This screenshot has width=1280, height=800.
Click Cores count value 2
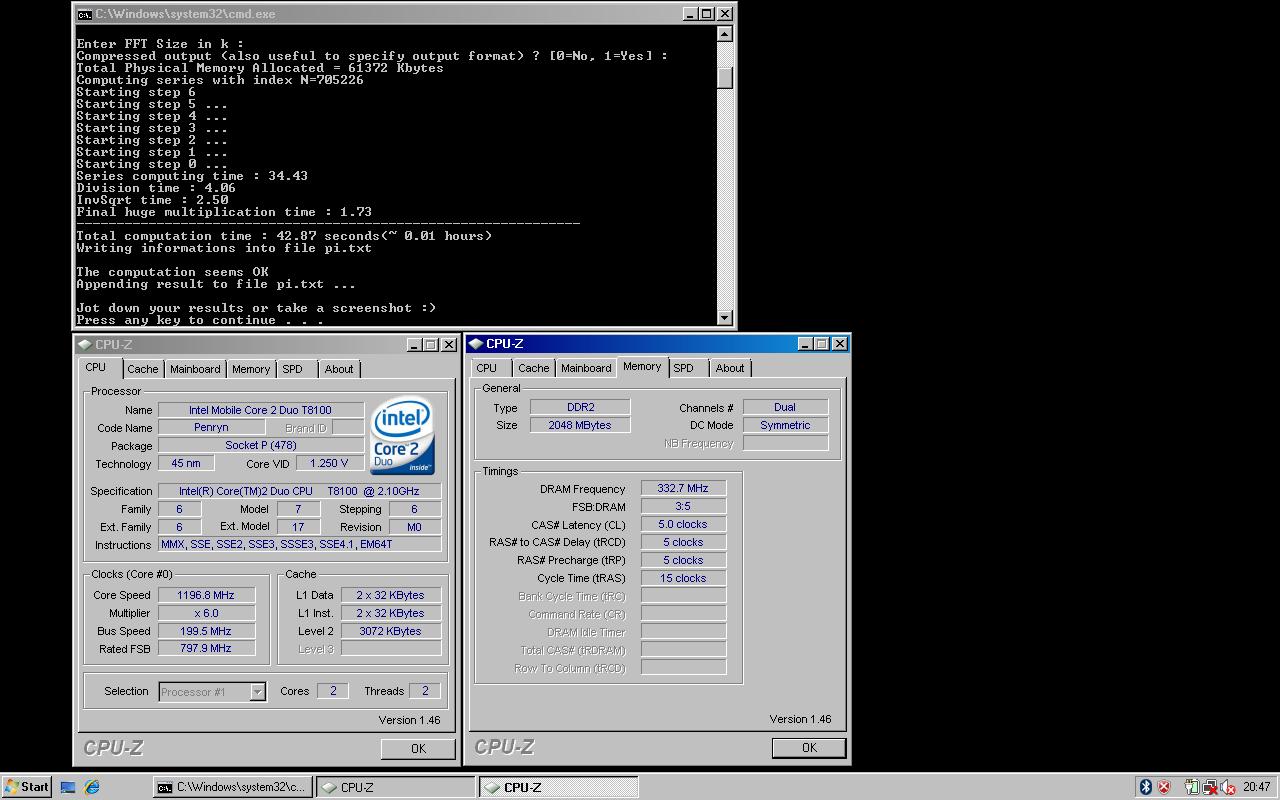[333, 691]
